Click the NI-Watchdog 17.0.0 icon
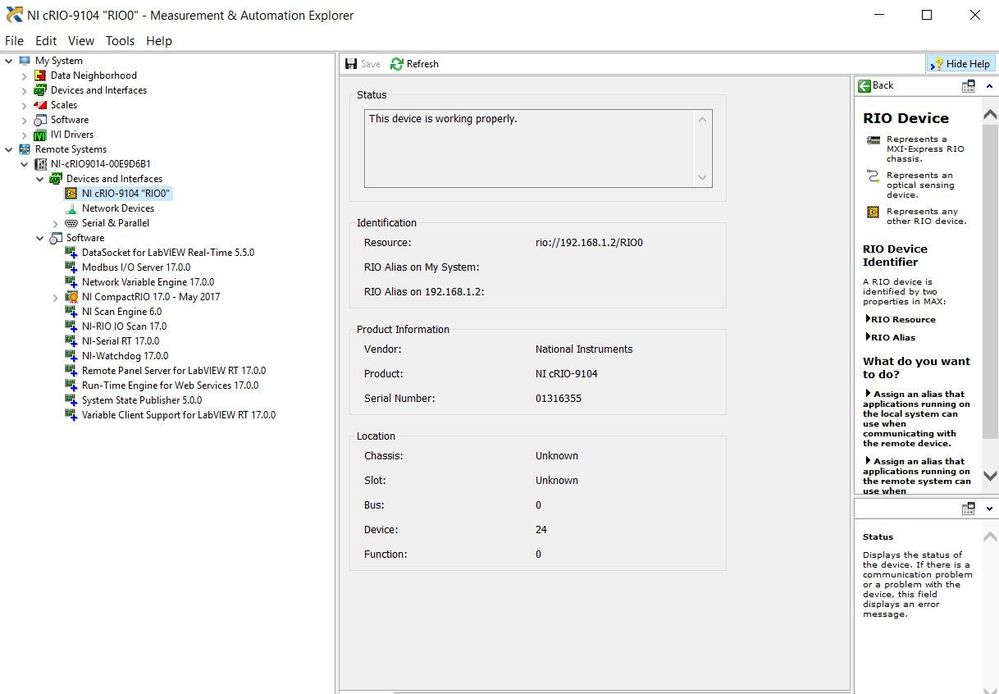 [x=71, y=356]
